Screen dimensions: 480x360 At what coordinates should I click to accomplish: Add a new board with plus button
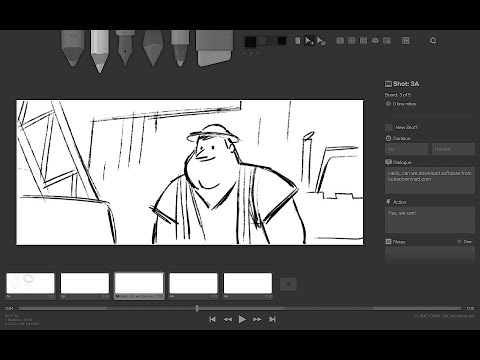point(288,284)
